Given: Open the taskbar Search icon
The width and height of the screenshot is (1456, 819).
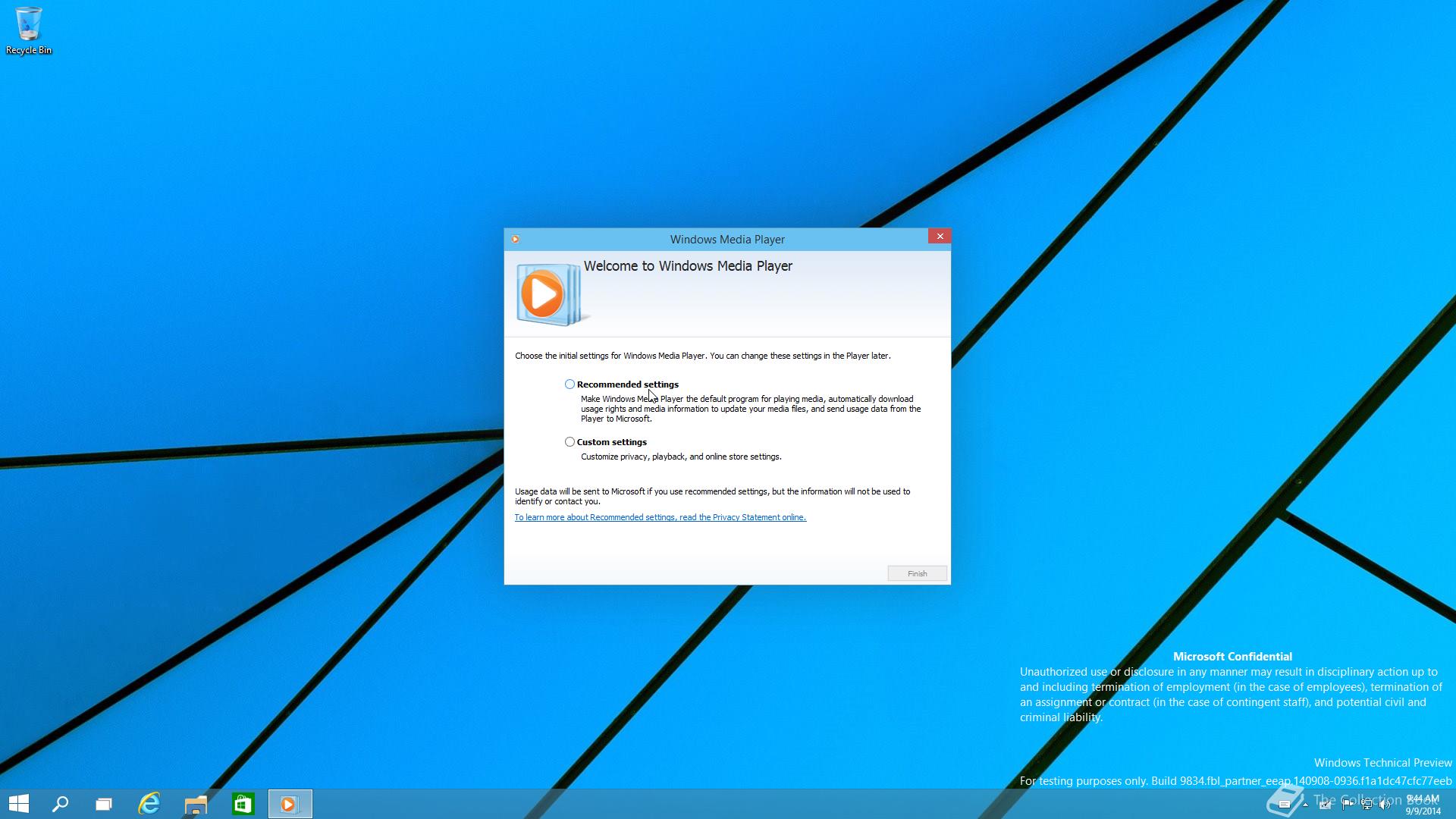Looking at the screenshot, I should [x=60, y=804].
